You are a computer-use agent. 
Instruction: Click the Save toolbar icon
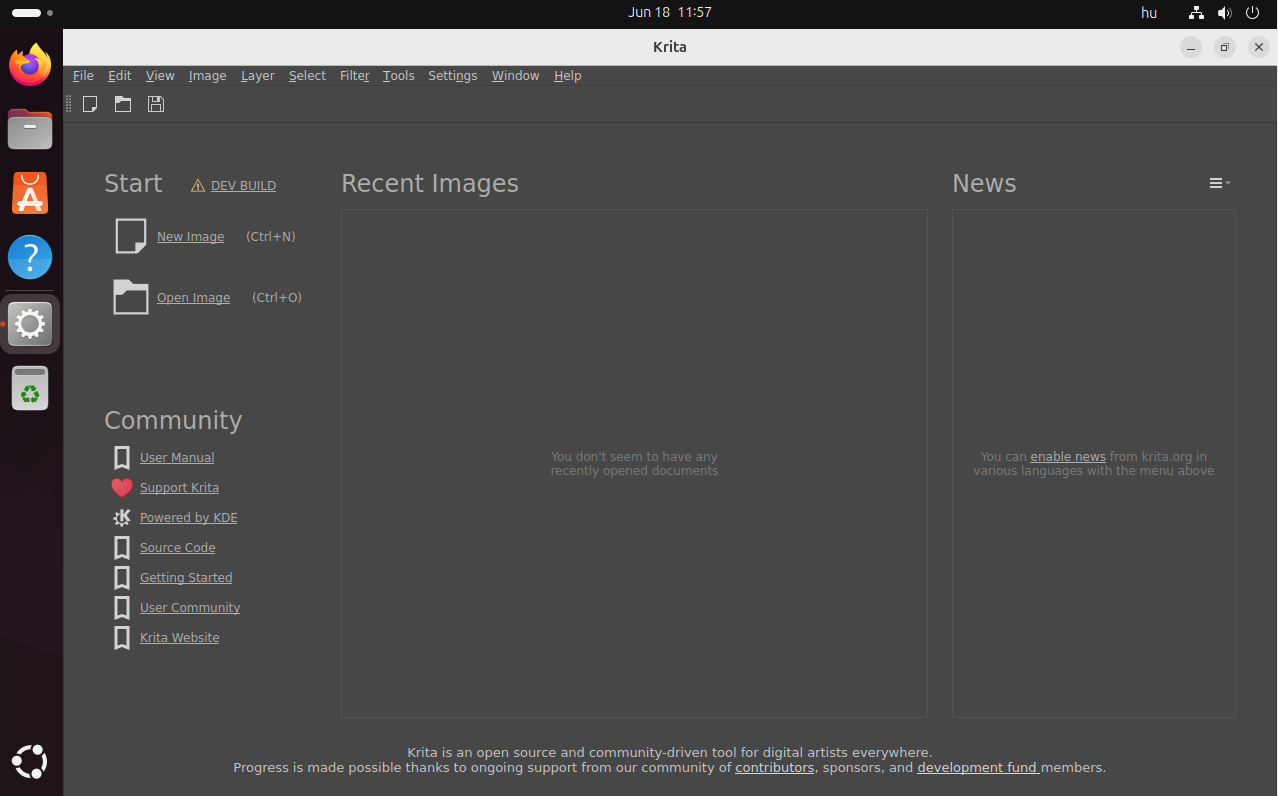(156, 104)
